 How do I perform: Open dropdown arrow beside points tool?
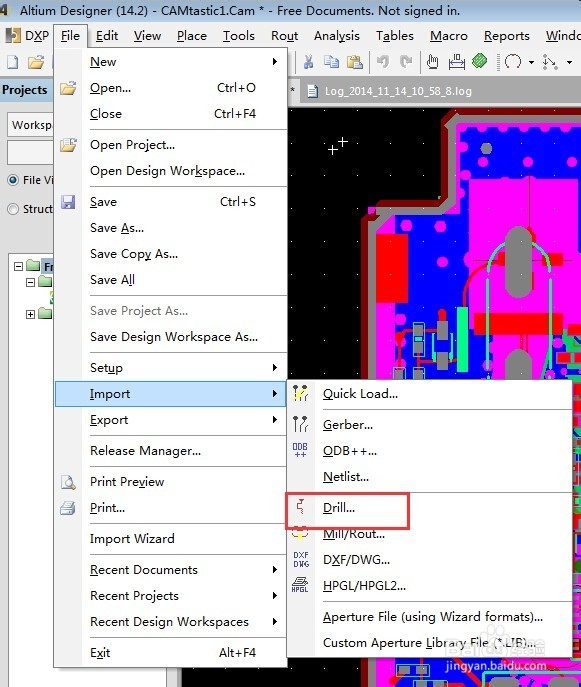(x=569, y=63)
